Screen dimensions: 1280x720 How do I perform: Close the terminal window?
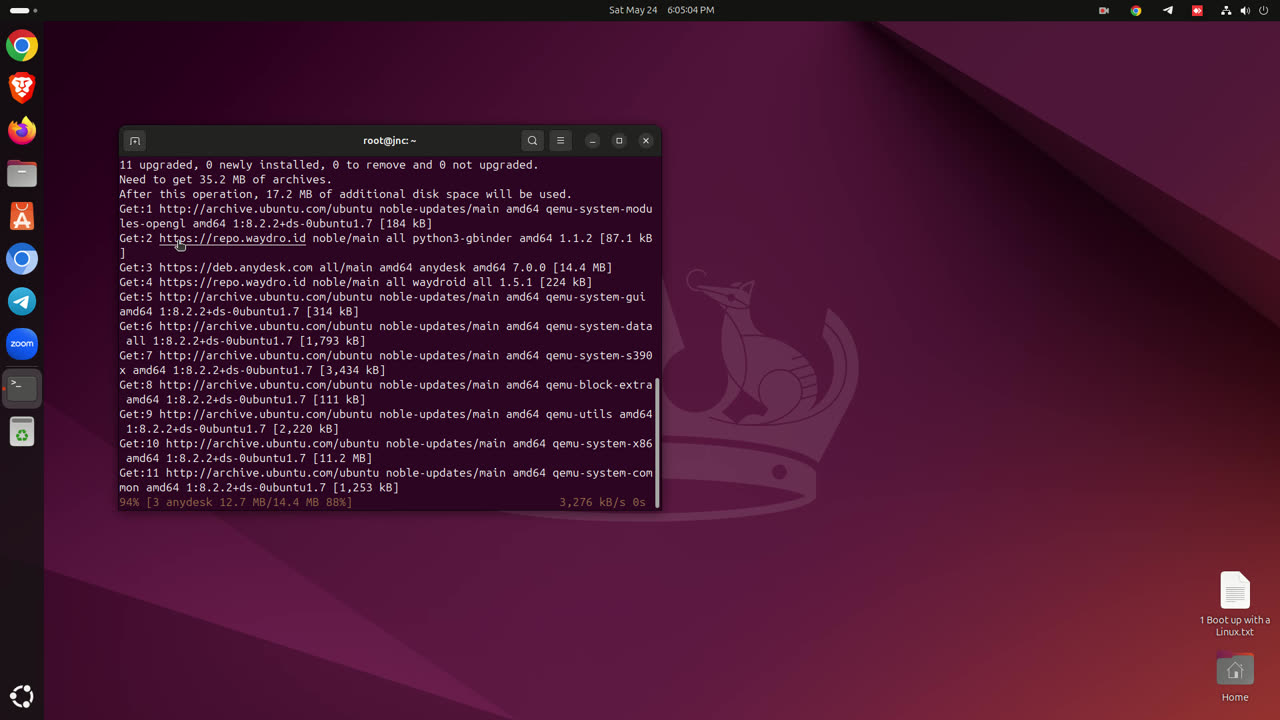coord(646,141)
